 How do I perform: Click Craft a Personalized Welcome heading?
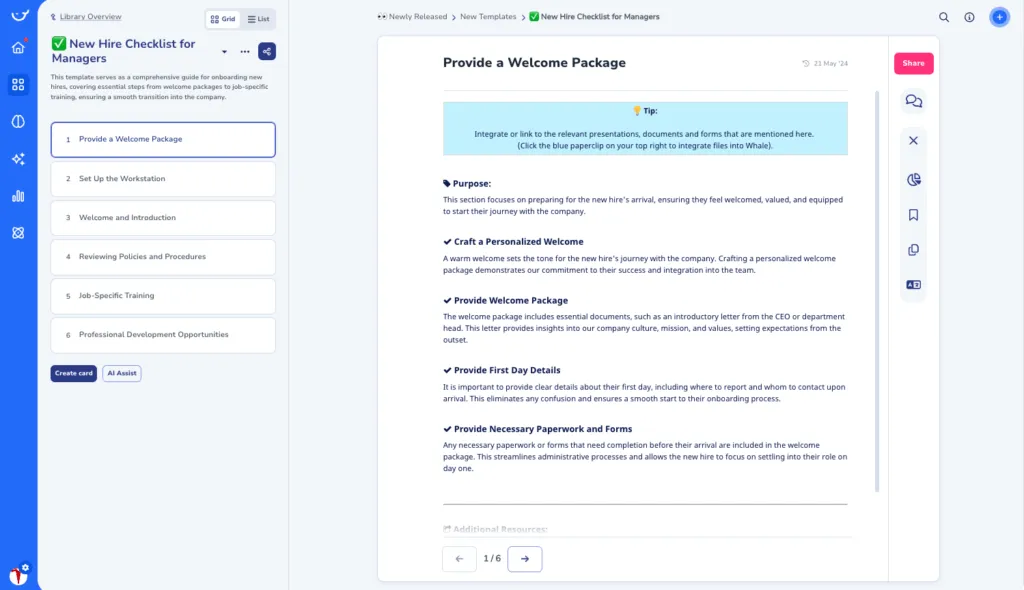[513, 242]
